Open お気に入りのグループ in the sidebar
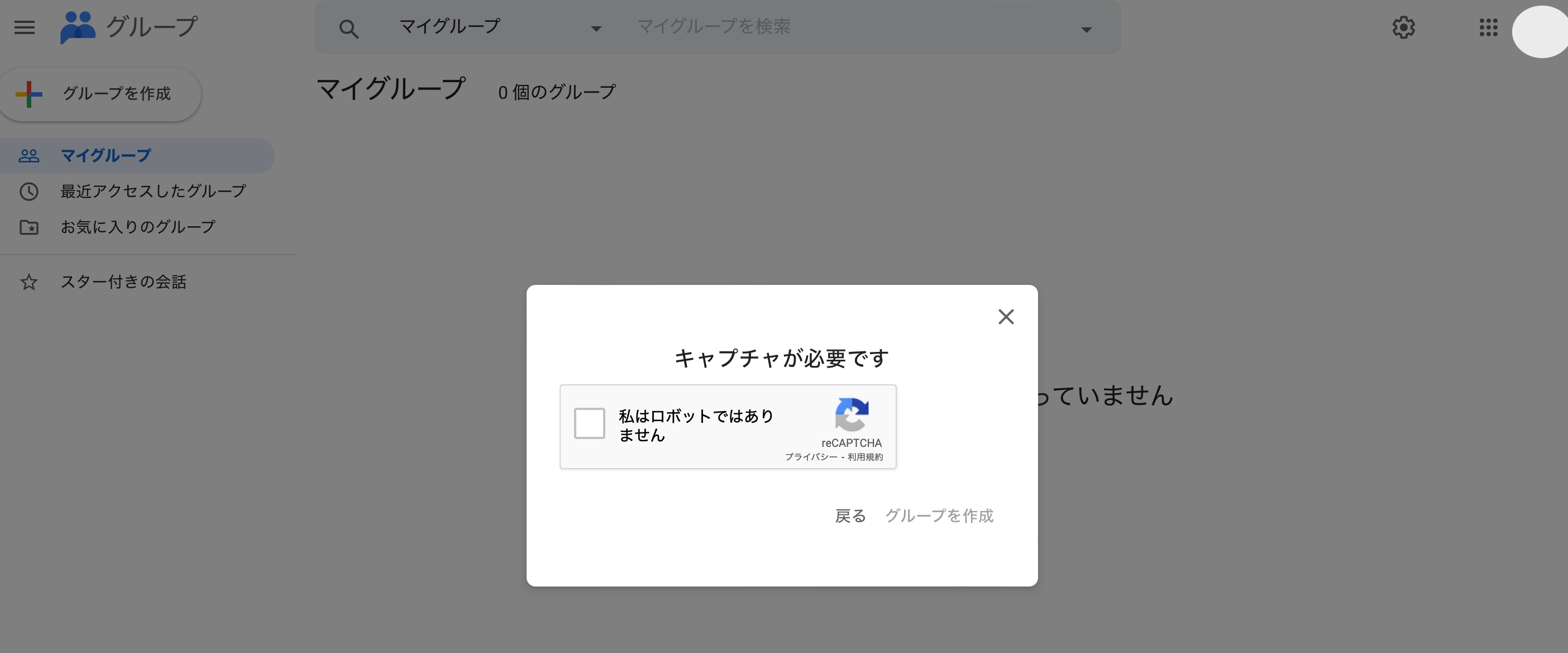1568x653 pixels. [137, 227]
